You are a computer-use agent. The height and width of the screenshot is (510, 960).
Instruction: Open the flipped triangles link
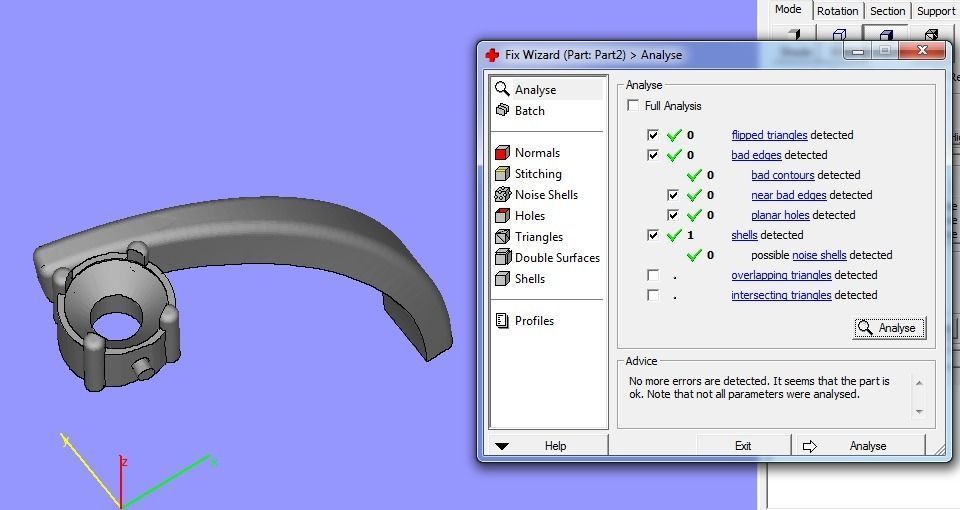769,135
